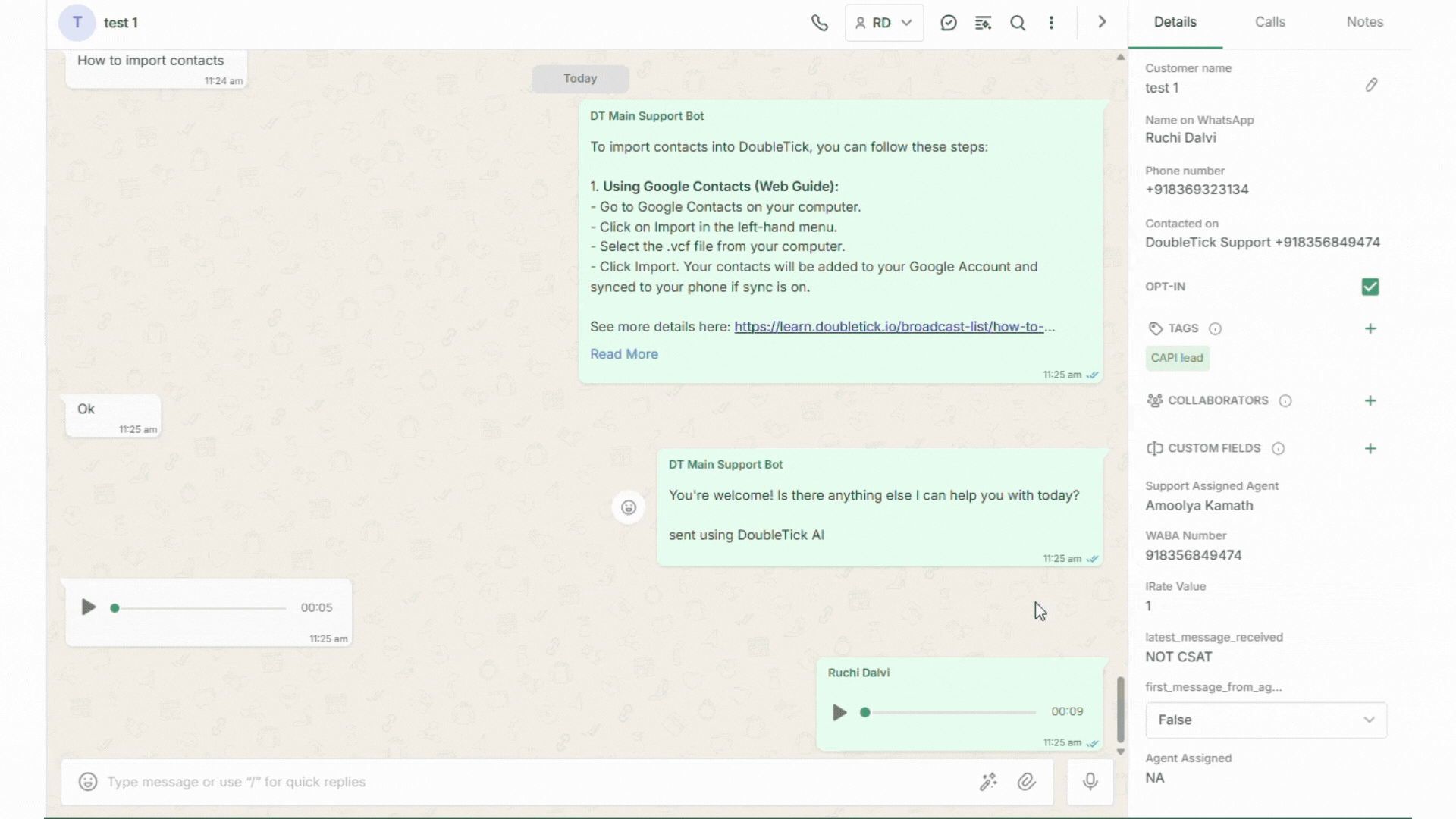
Task: Open the chat search magnifier icon
Action: click(1018, 23)
